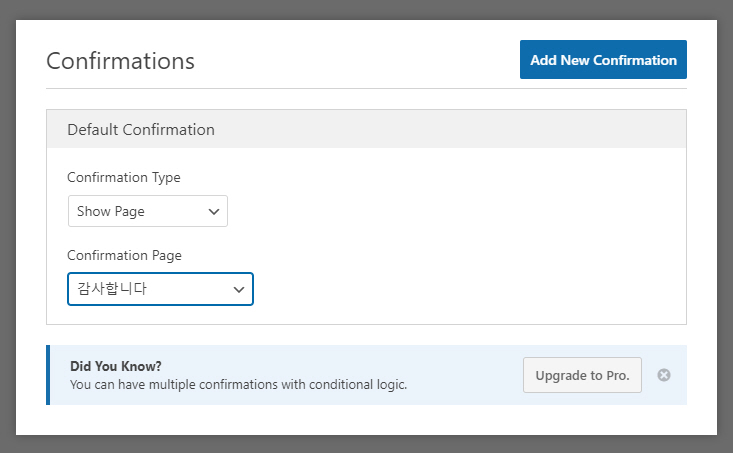This screenshot has height=453, width=733.
Task: Click the Confirmation Type field label
Action: [x=124, y=177]
